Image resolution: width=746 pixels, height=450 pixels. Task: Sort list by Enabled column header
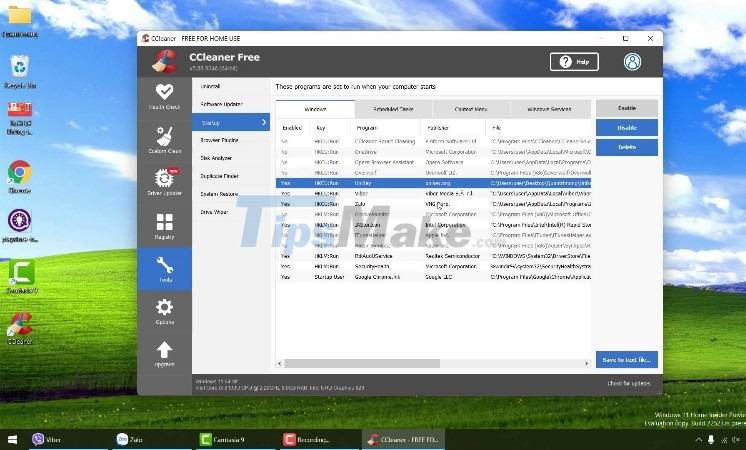tap(293, 128)
